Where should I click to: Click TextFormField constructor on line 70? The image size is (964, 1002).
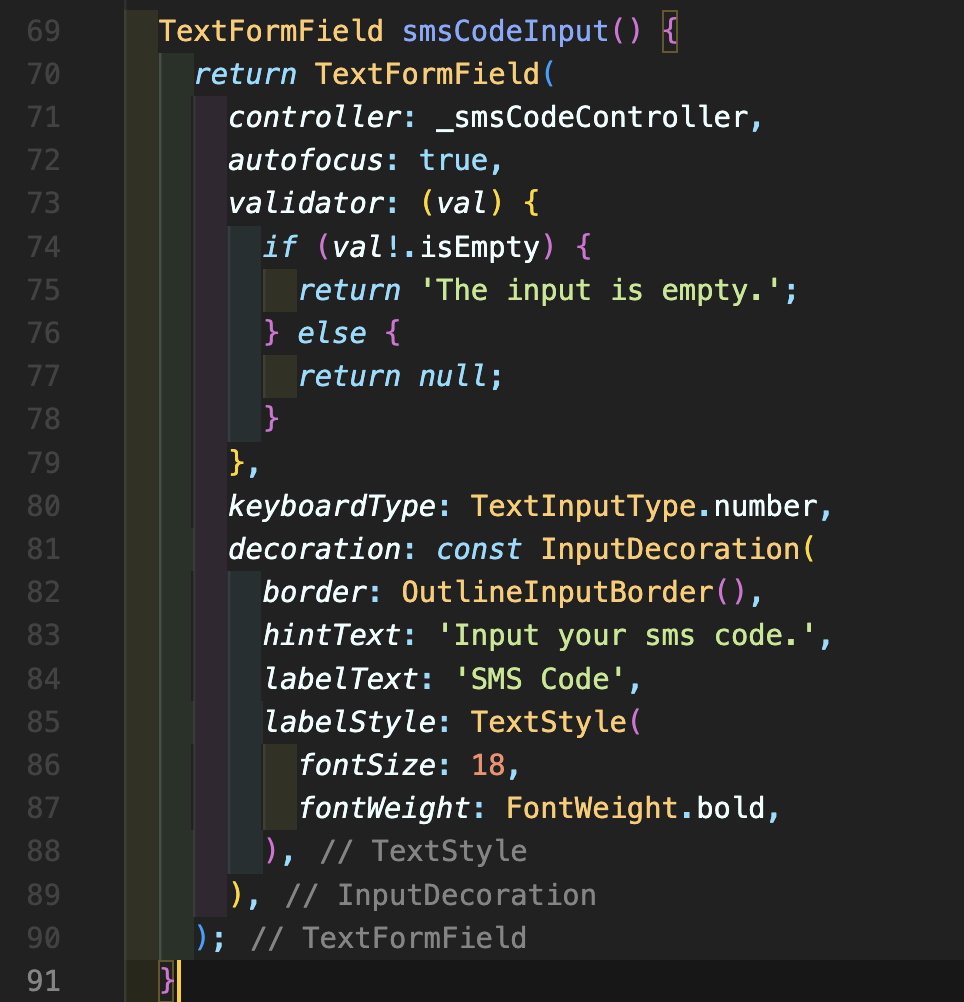(x=427, y=74)
